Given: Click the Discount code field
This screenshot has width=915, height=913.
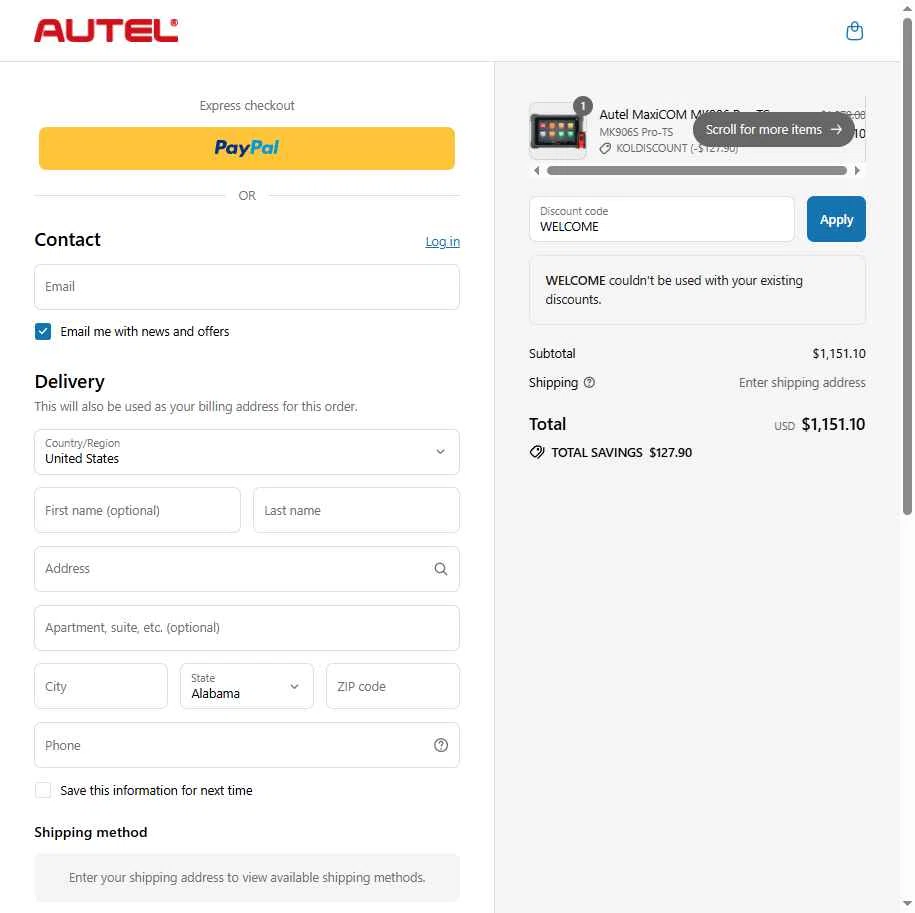Looking at the screenshot, I should click(662, 219).
